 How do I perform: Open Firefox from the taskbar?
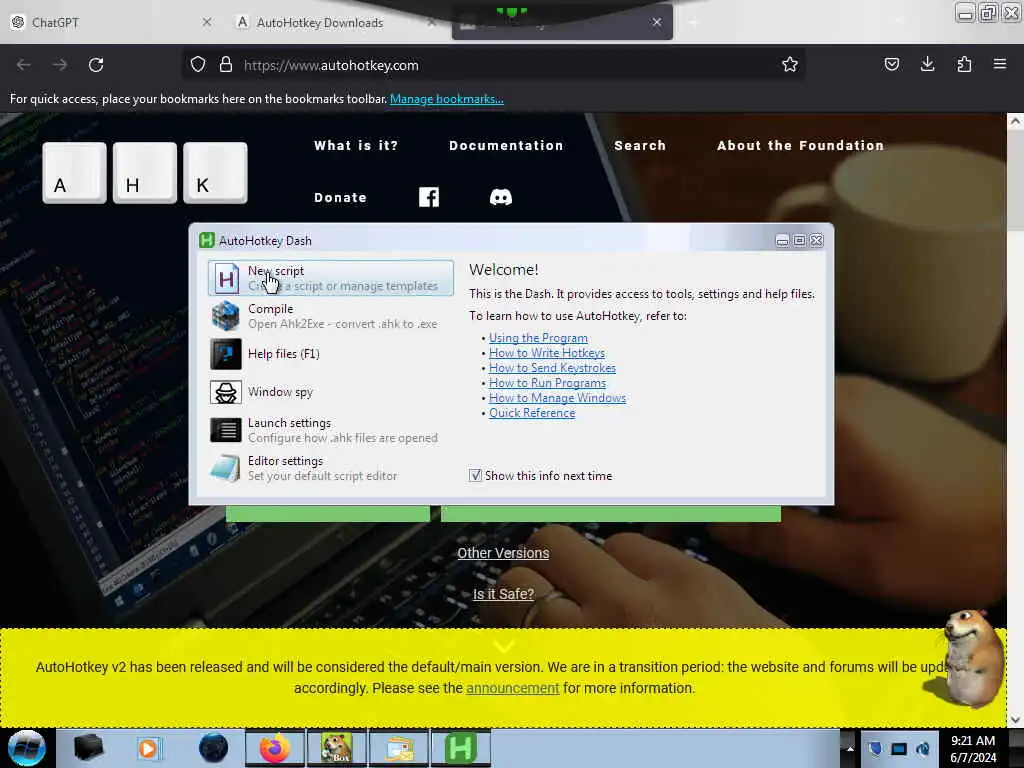click(x=275, y=748)
